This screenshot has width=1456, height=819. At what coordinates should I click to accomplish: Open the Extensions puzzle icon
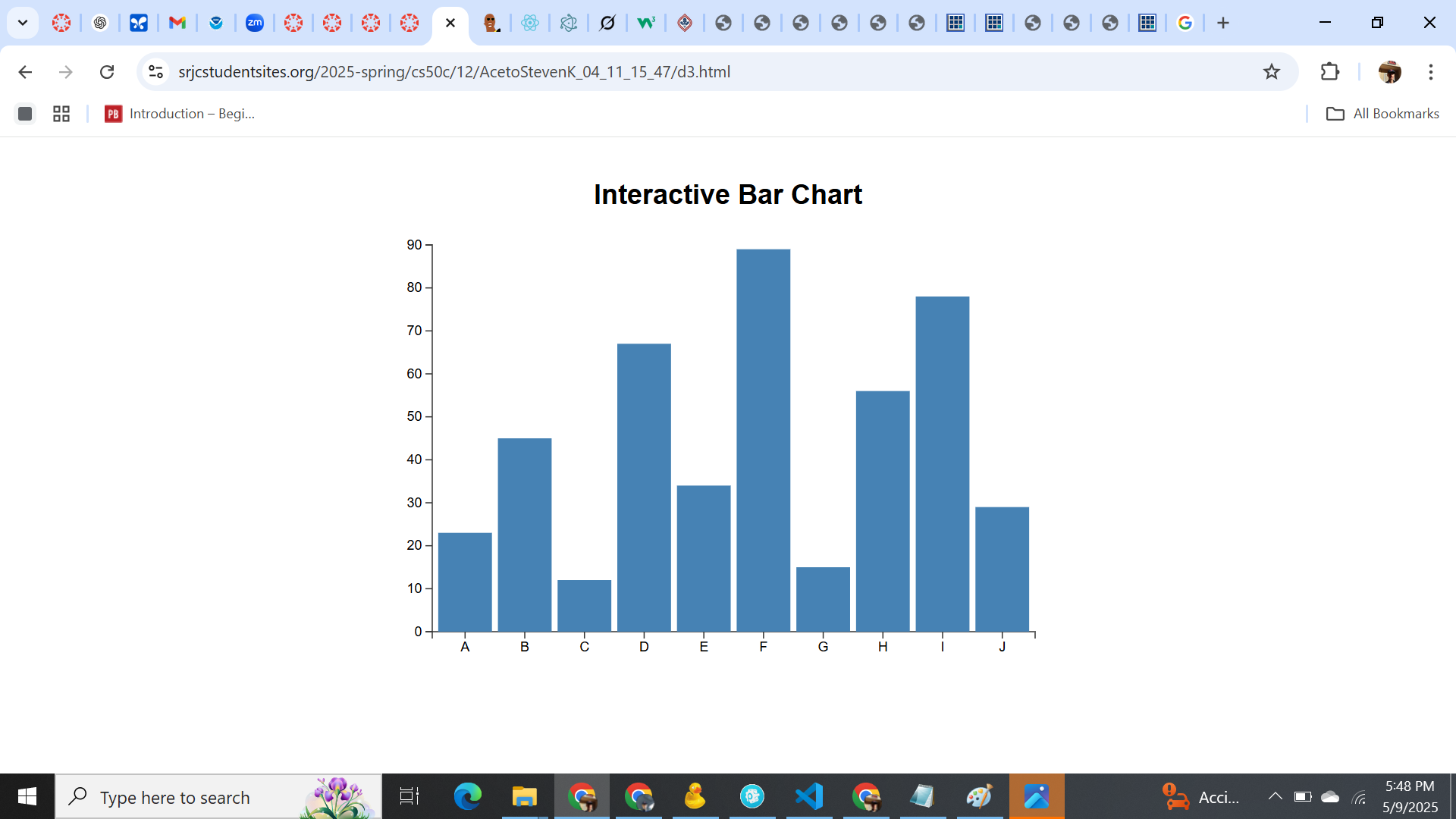[1329, 71]
